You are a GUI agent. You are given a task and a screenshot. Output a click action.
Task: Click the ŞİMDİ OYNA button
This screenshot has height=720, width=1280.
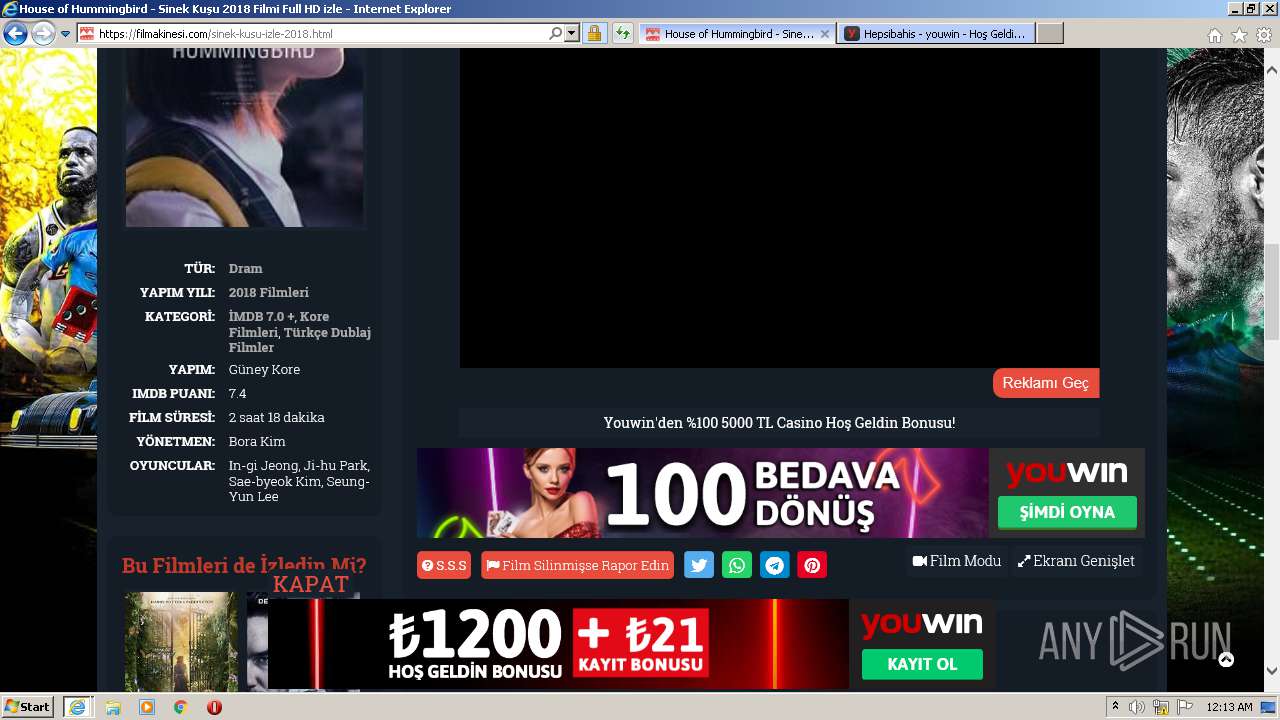[1067, 512]
